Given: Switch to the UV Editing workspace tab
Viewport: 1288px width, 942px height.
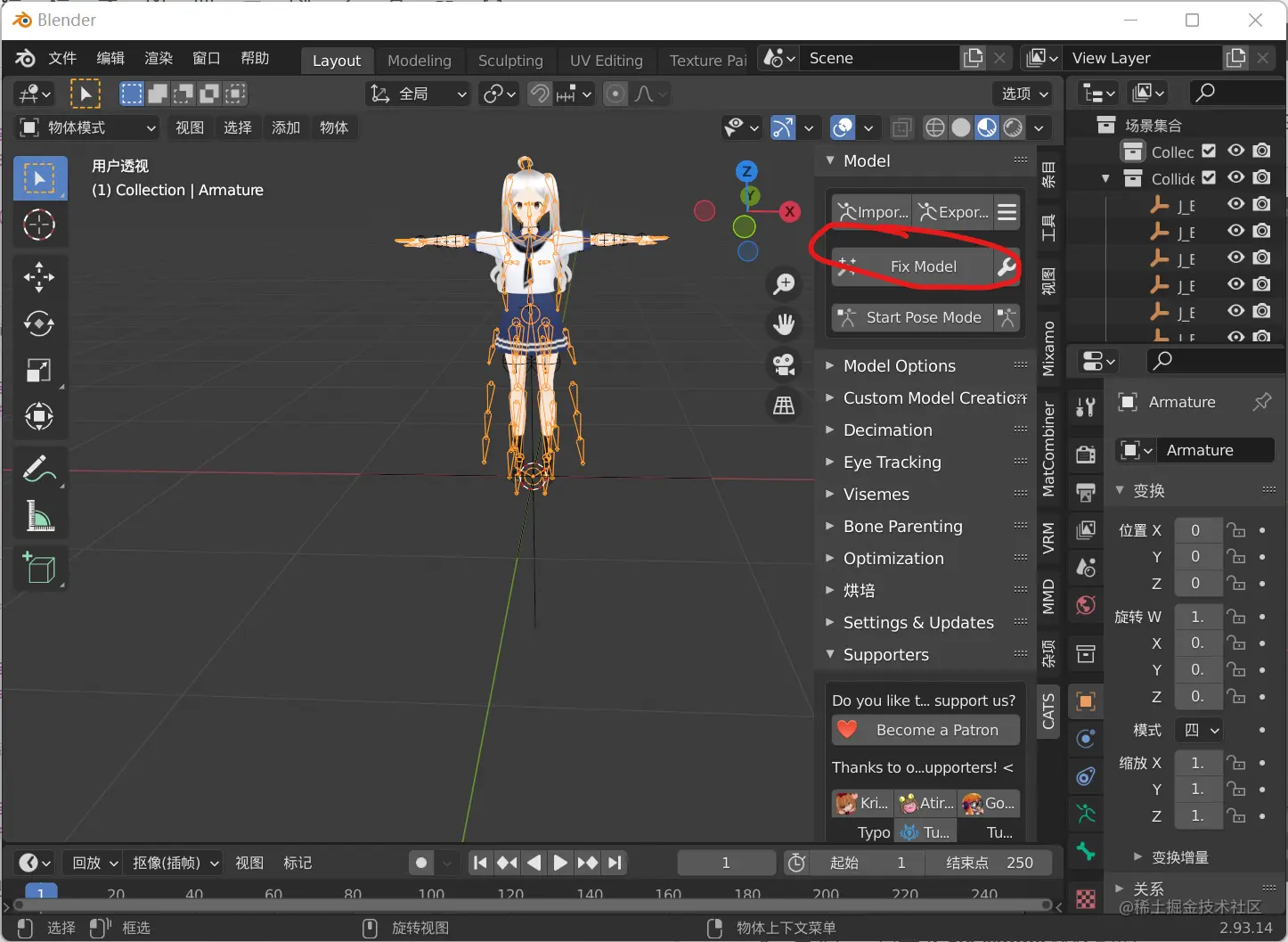Looking at the screenshot, I should pos(607,60).
